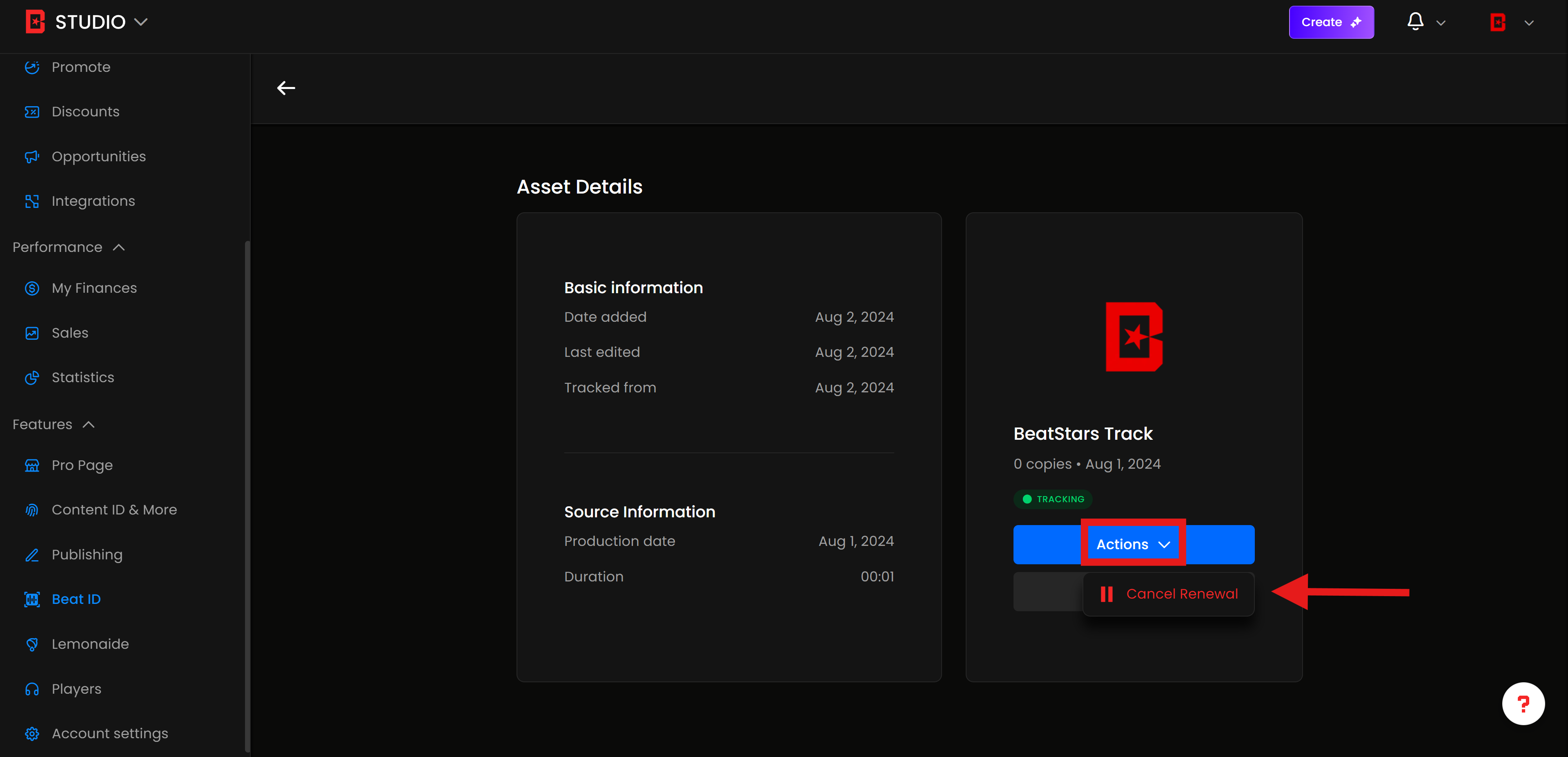1568x757 pixels.
Task: Open the Sales page
Action: pos(70,333)
